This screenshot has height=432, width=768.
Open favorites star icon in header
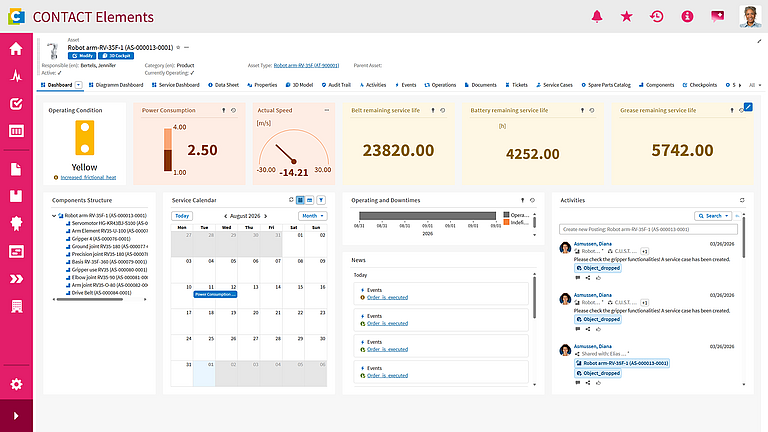point(626,17)
